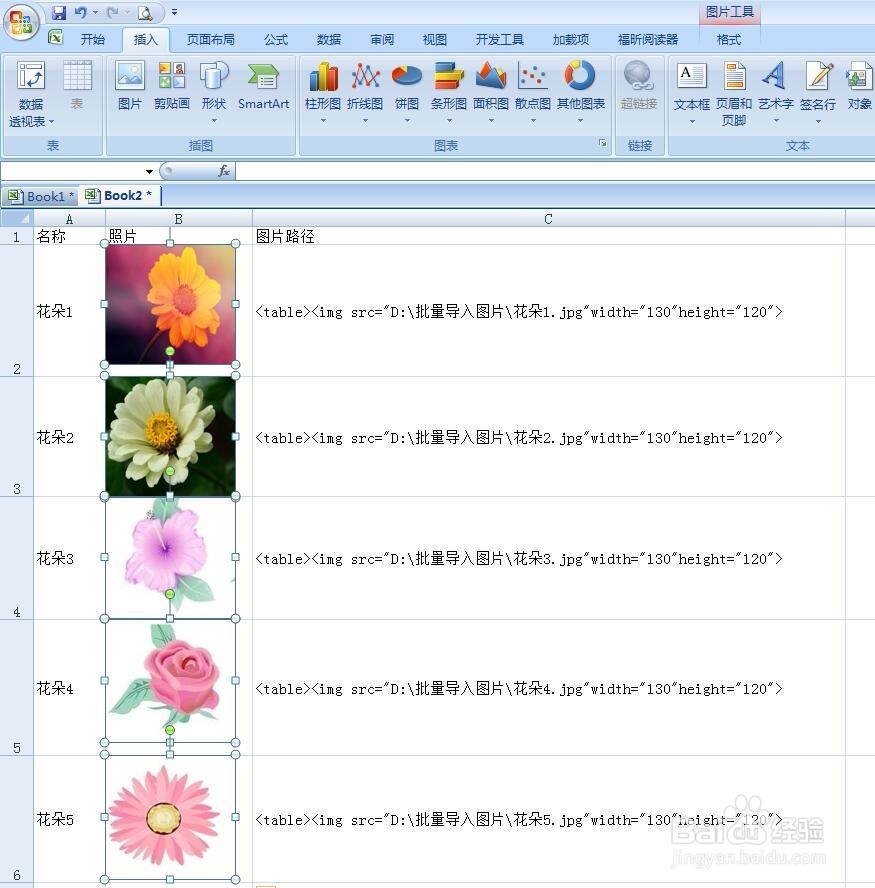Switch to the 视图 tab
The image size is (875, 888).
435,40
